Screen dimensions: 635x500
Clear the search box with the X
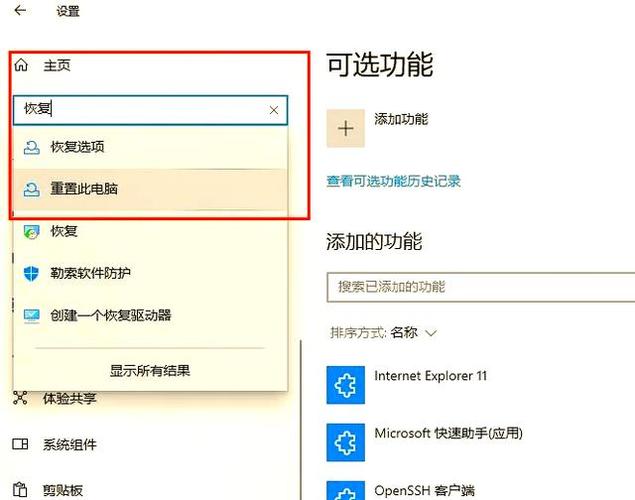click(274, 110)
